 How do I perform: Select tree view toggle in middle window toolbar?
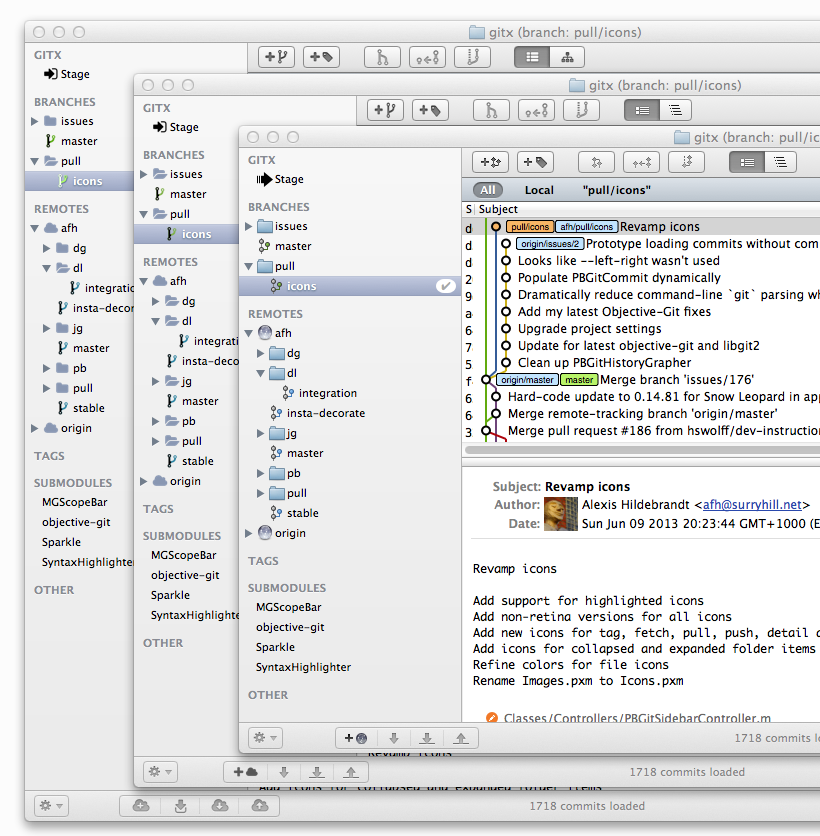coord(676,110)
